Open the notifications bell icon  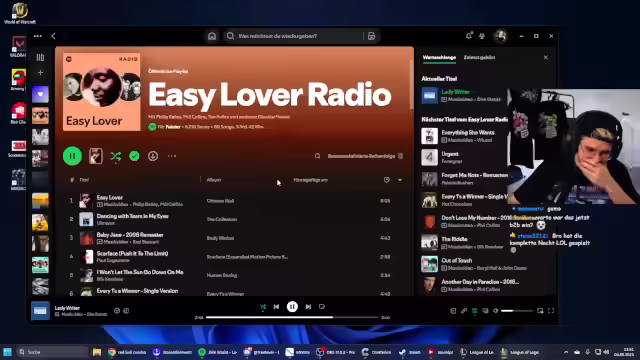469,36
